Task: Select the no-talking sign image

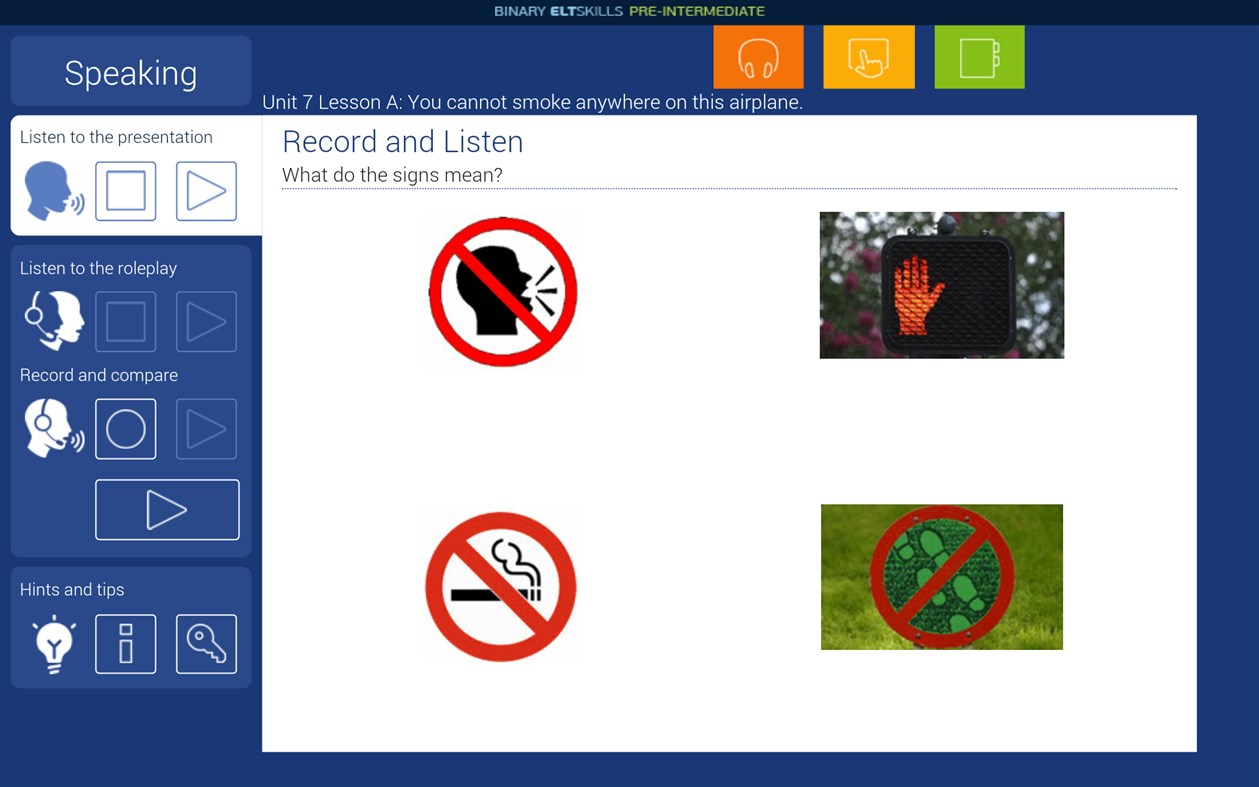Action: click(x=503, y=292)
